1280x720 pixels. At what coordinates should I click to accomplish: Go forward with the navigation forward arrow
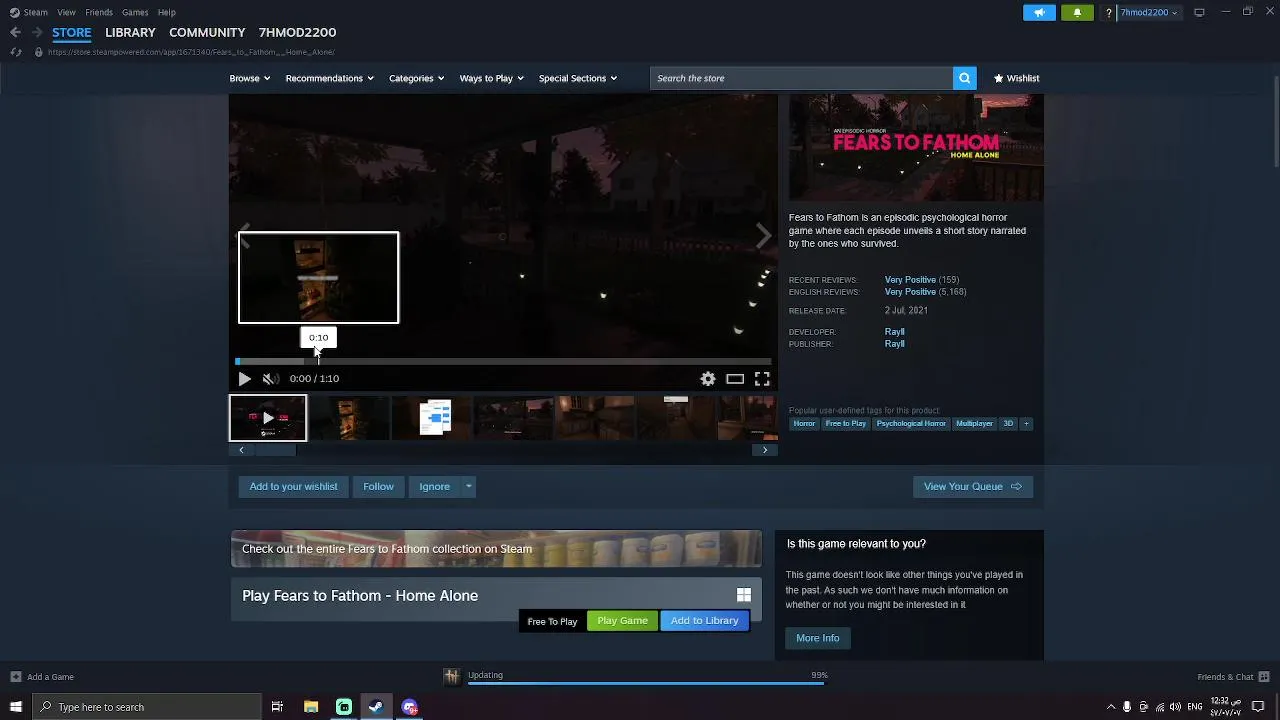click(37, 32)
